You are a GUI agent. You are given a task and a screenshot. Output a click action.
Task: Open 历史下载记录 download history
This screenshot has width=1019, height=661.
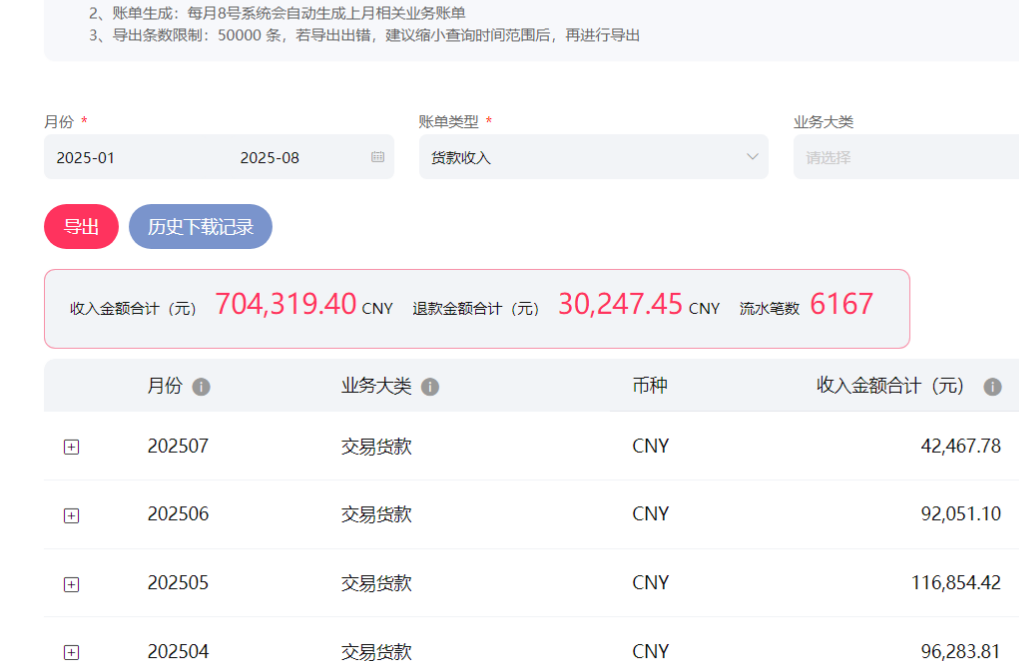pos(200,227)
